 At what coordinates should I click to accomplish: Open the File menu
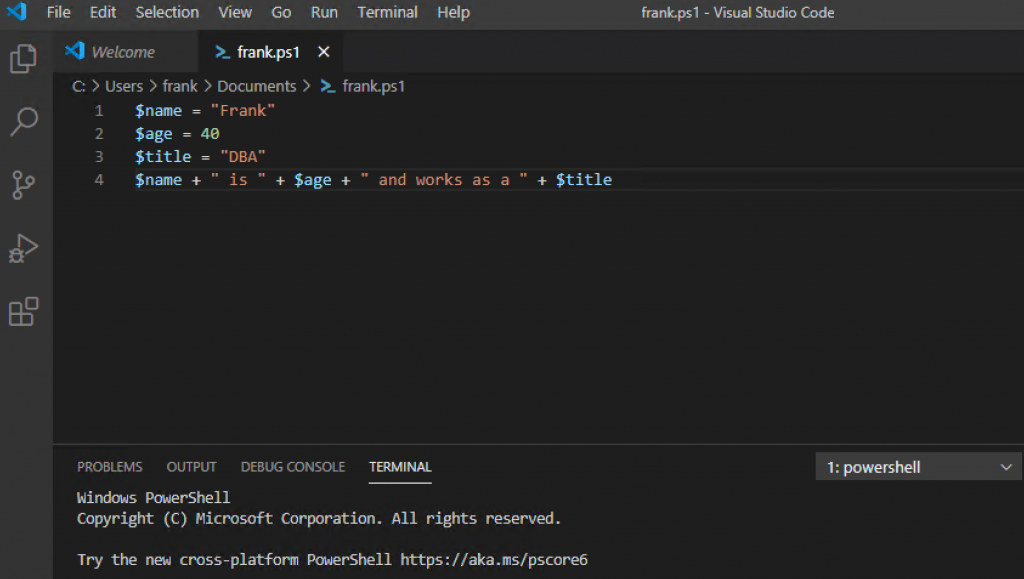[59, 13]
